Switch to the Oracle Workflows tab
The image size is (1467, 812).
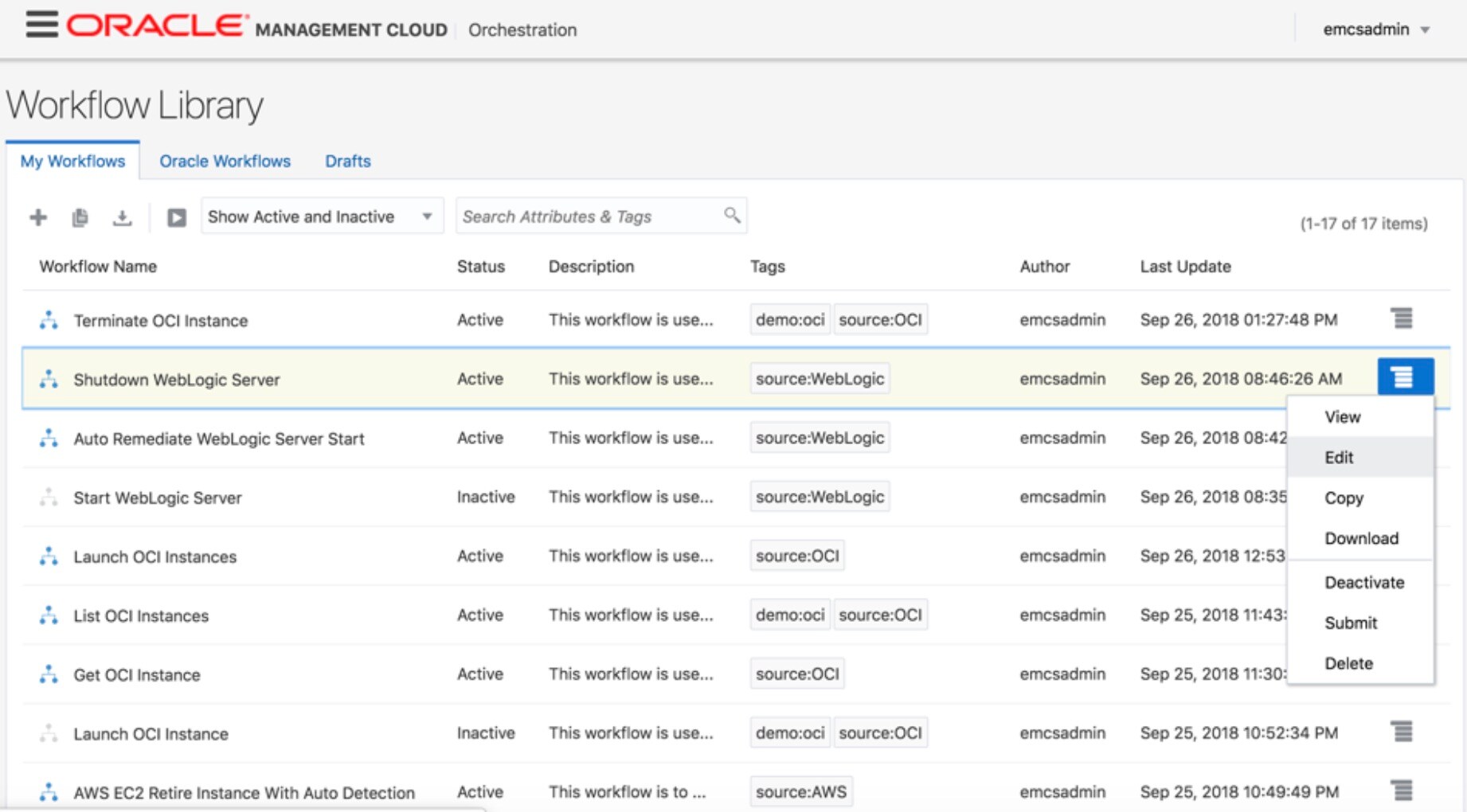[x=225, y=161]
